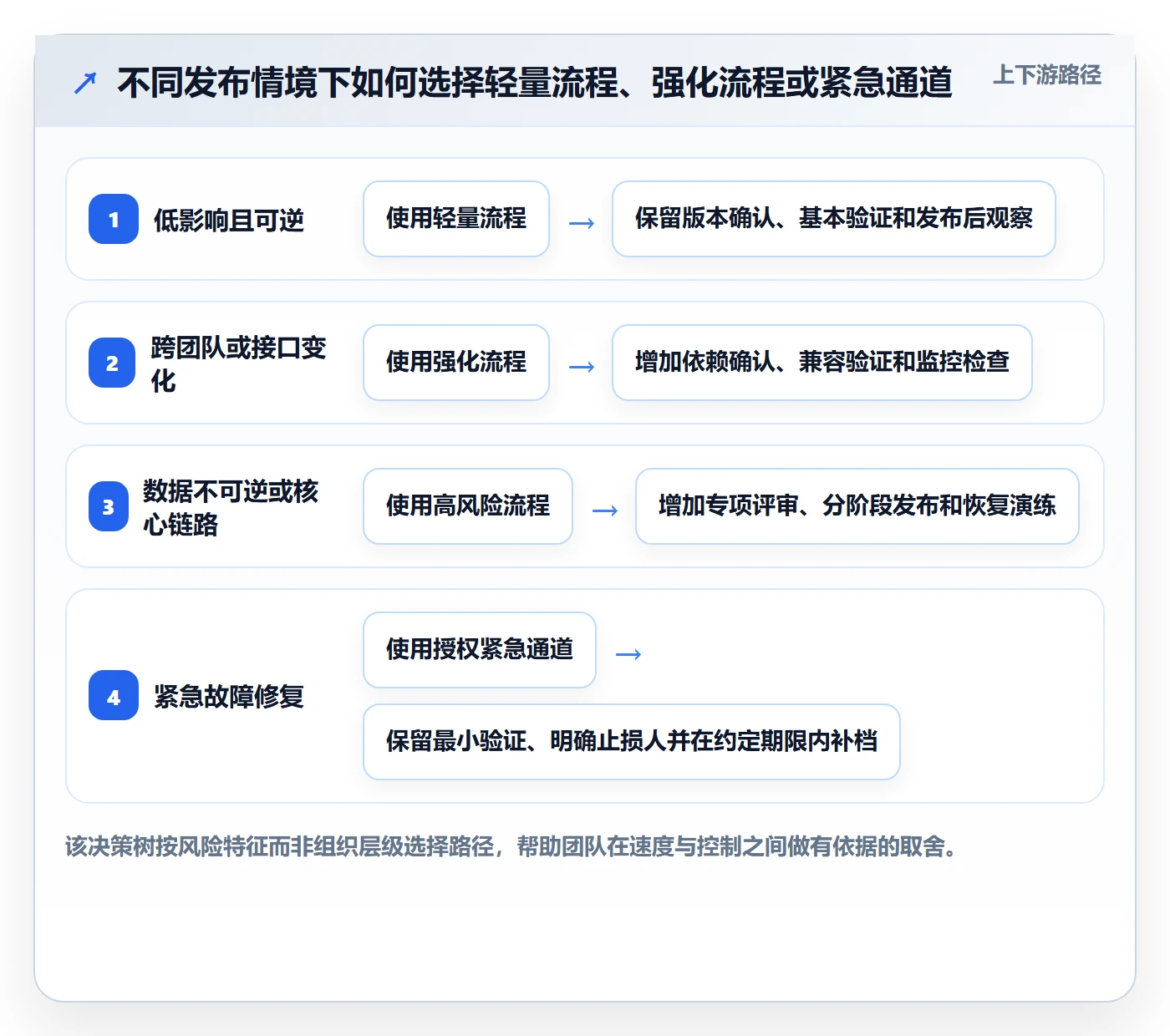The height and width of the screenshot is (1036, 1170).
Task: Select the 保留最小验证、明确止损人并在约定期限内补档 box
Action: [x=632, y=742]
